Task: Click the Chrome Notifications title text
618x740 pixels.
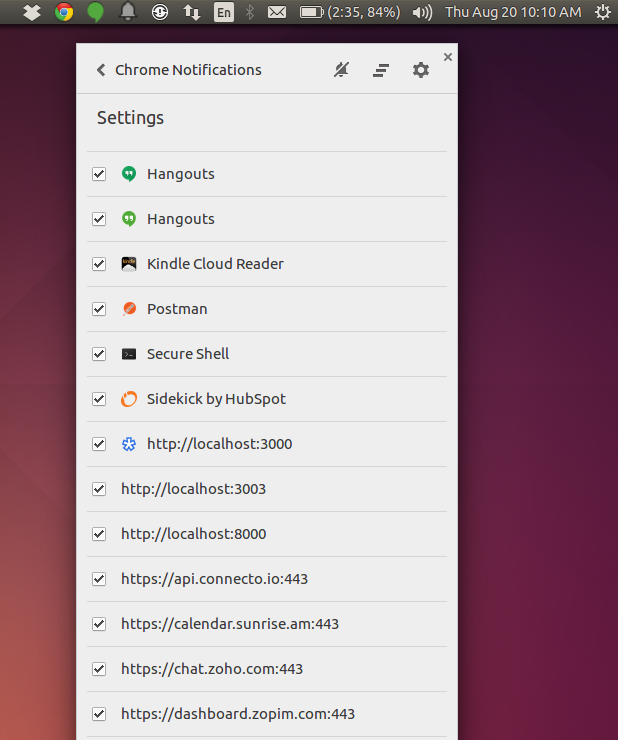Action: coord(188,70)
